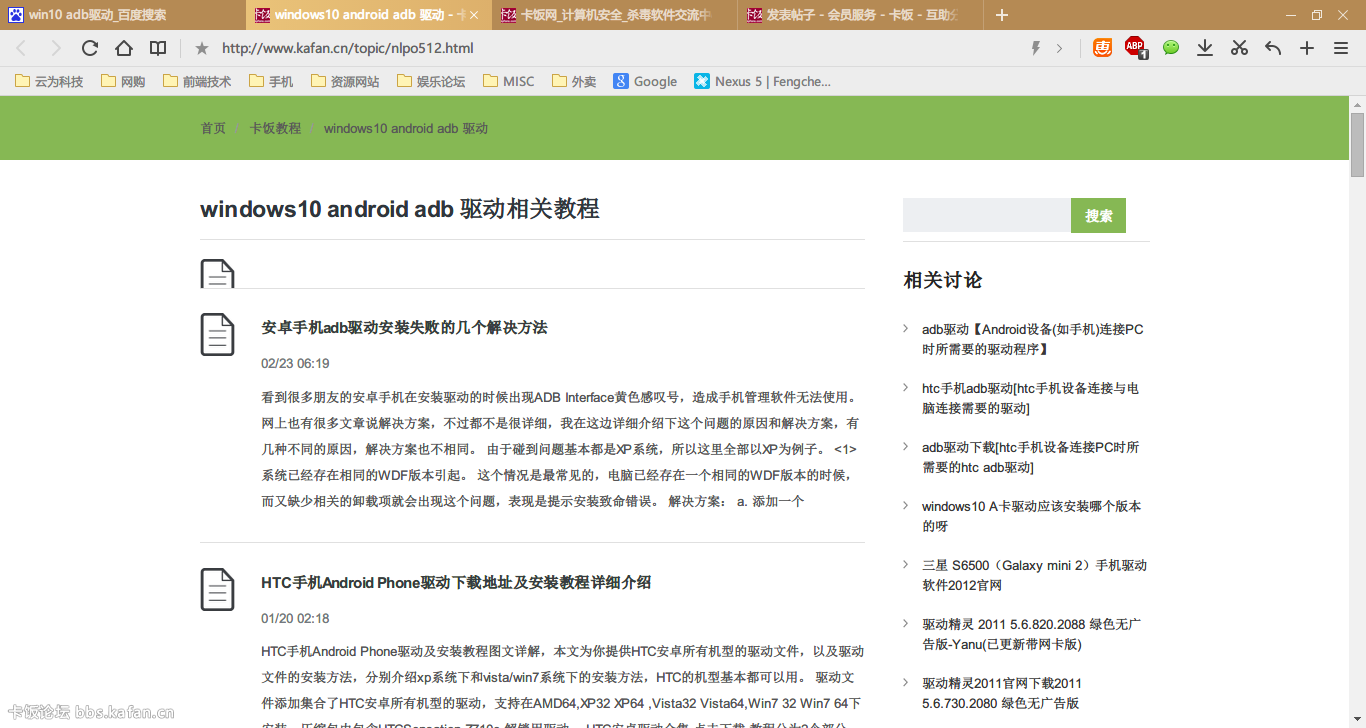Viewport: 1366px width, 728px height.
Task: Open article 安卓手机adb驱动安装失败的几个解决方法
Action: click(404, 327)
